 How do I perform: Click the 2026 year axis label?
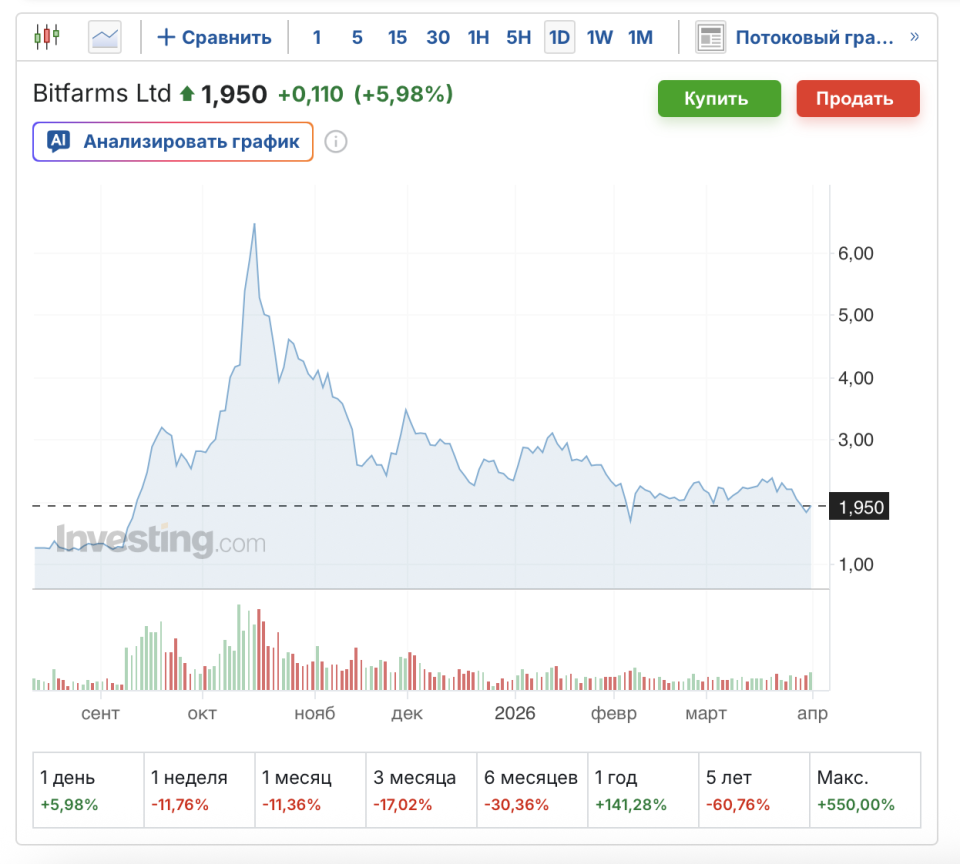pos(515,713)
